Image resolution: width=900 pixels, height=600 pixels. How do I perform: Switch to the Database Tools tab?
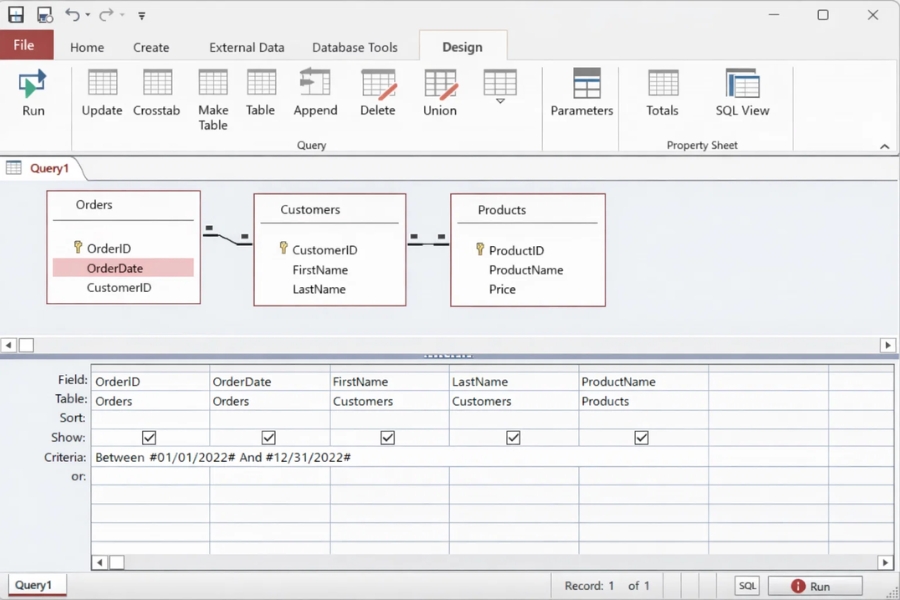point(354,47)
